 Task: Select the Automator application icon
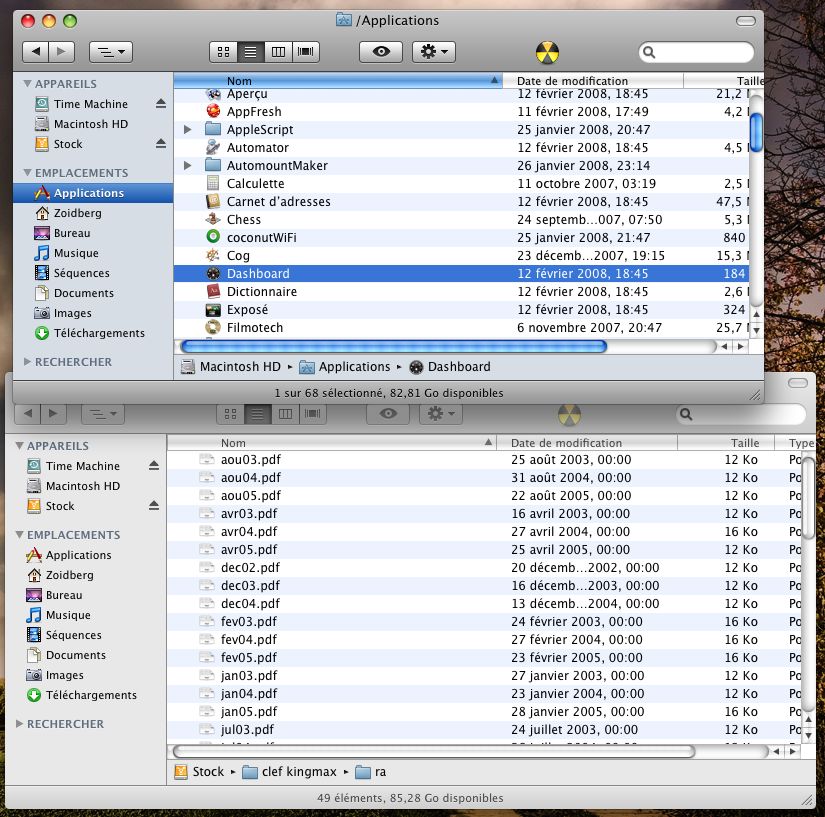click(213, 147)
